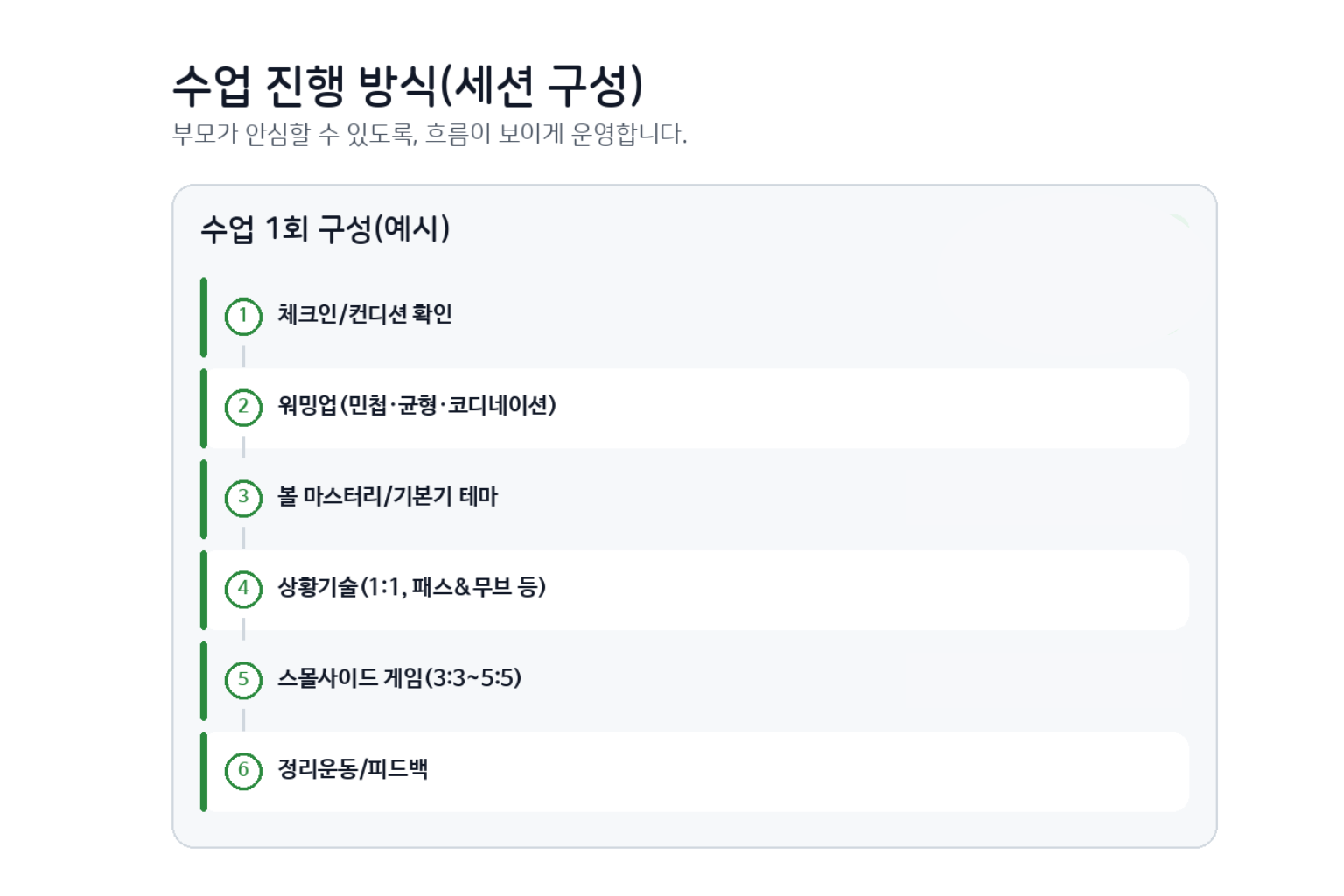
Task: Click the '수업 1회 구성(예시)' card title
Action: tap(325, 228)
